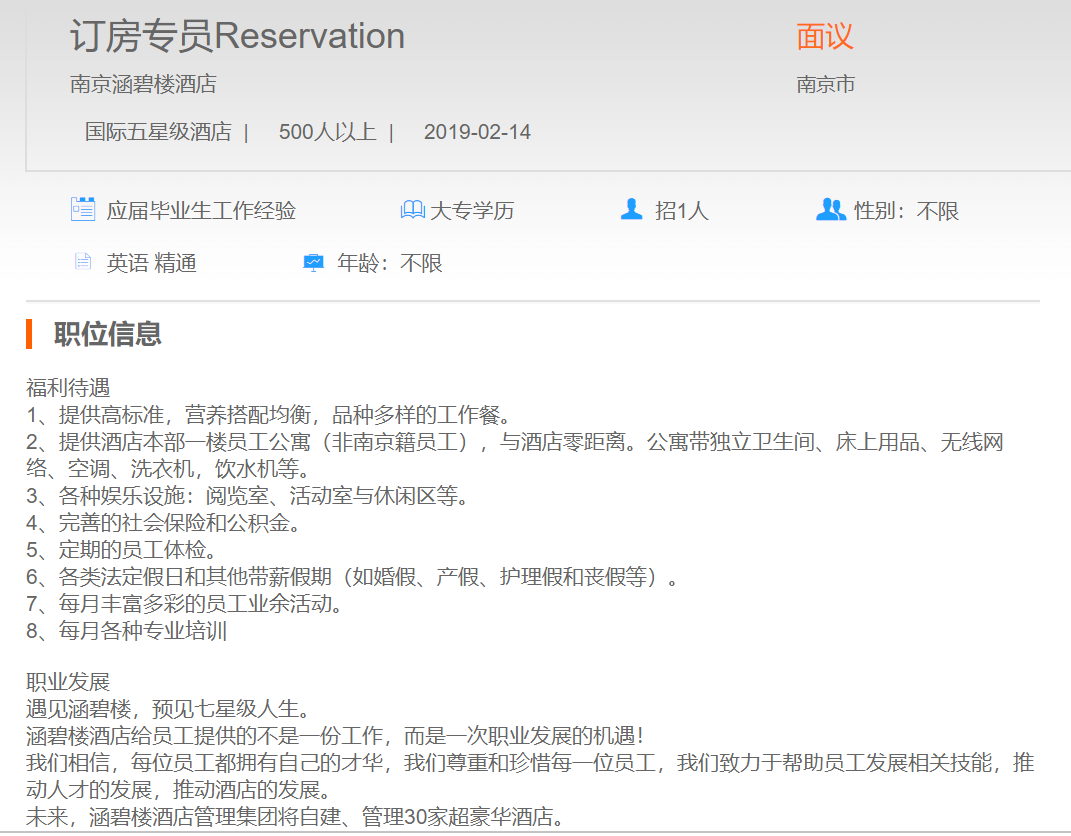Click the document icon beside 英语 精通

coord(83,262)
